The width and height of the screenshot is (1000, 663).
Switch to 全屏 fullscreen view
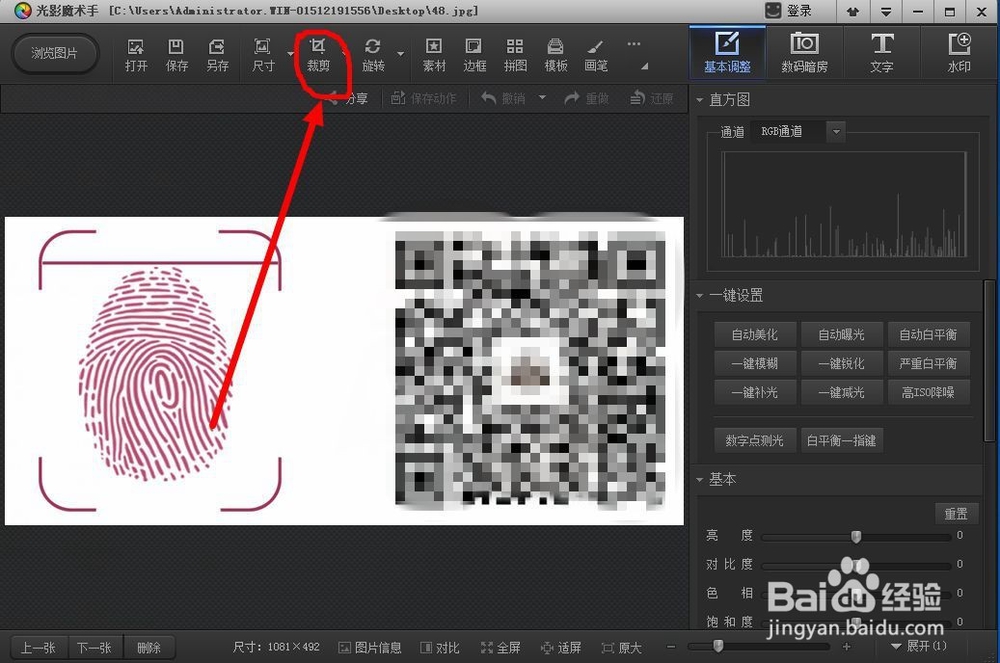pos(501,648)
